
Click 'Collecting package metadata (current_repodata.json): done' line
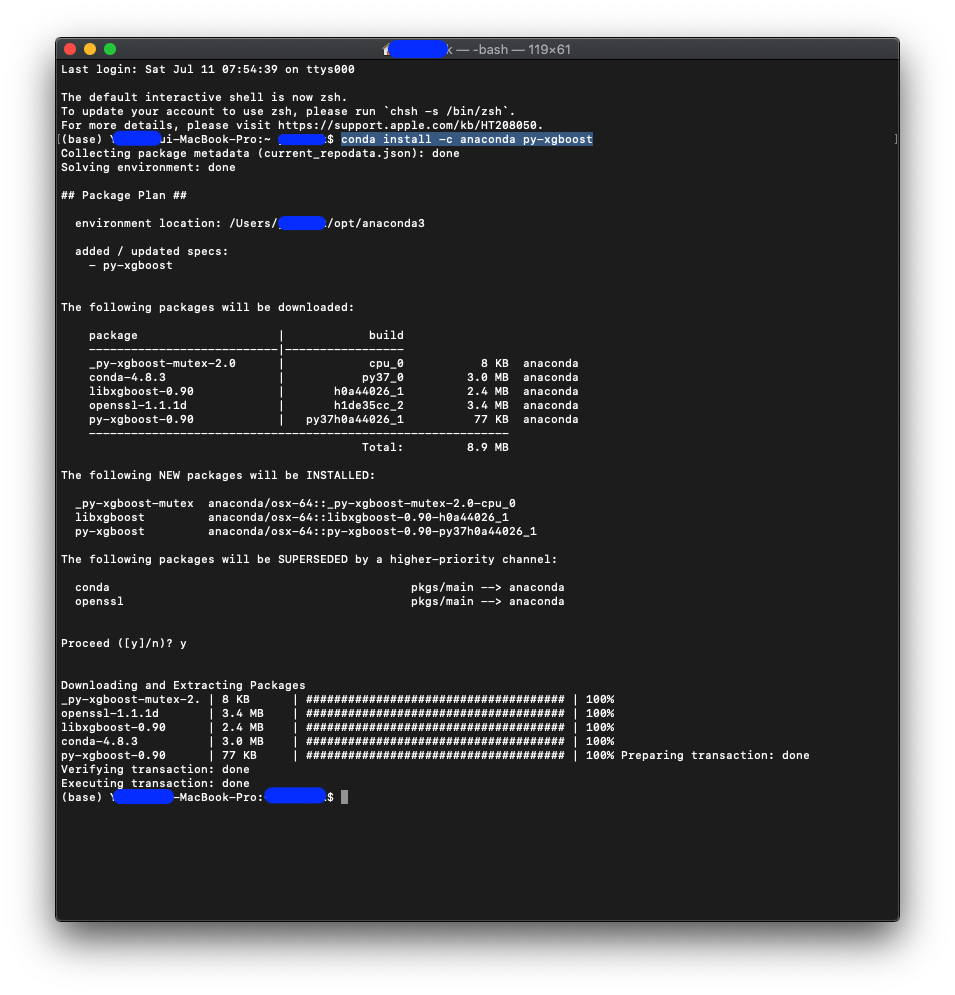[x=260, y=153]
